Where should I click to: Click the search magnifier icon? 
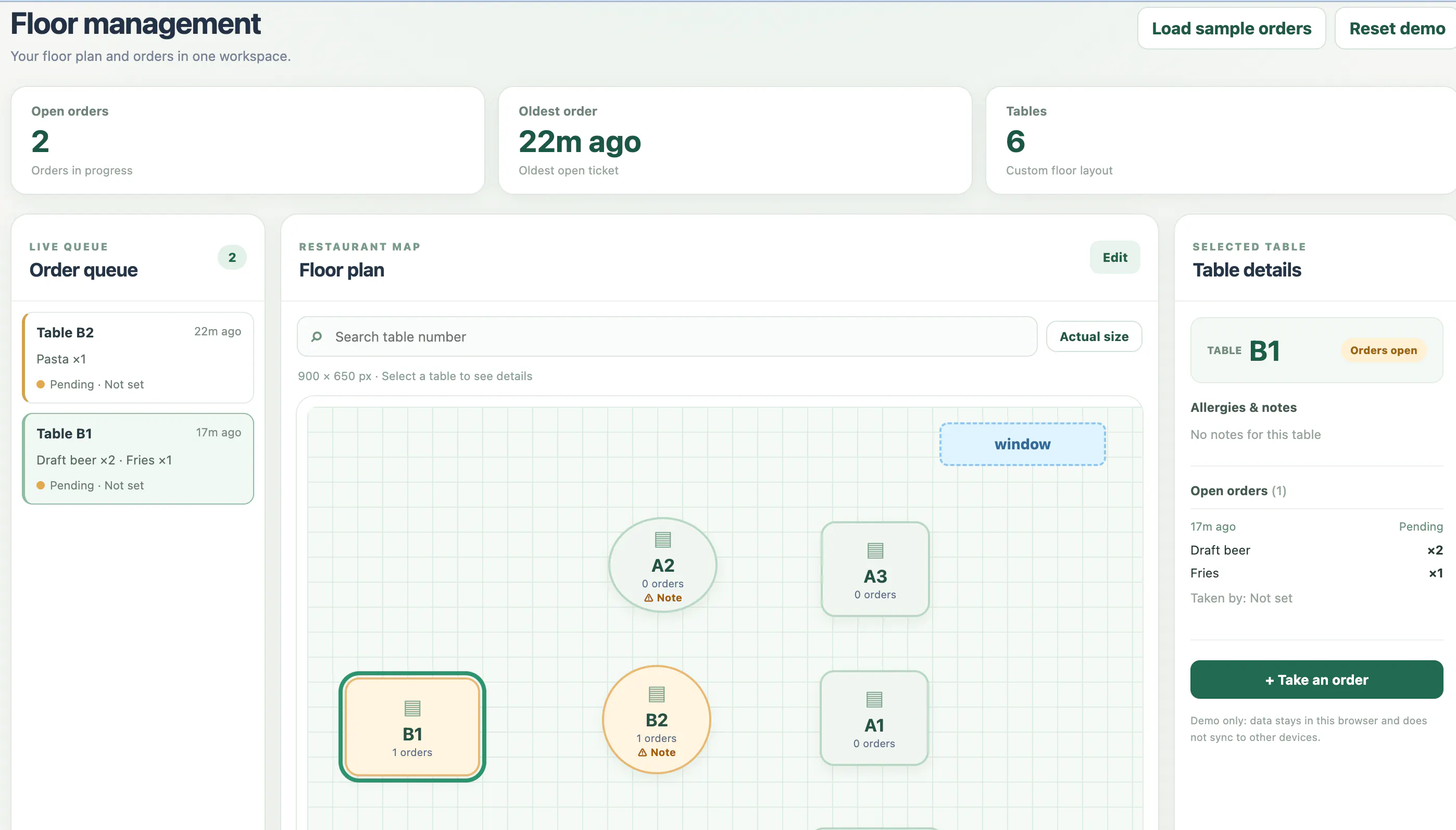(x=317, y=336)
